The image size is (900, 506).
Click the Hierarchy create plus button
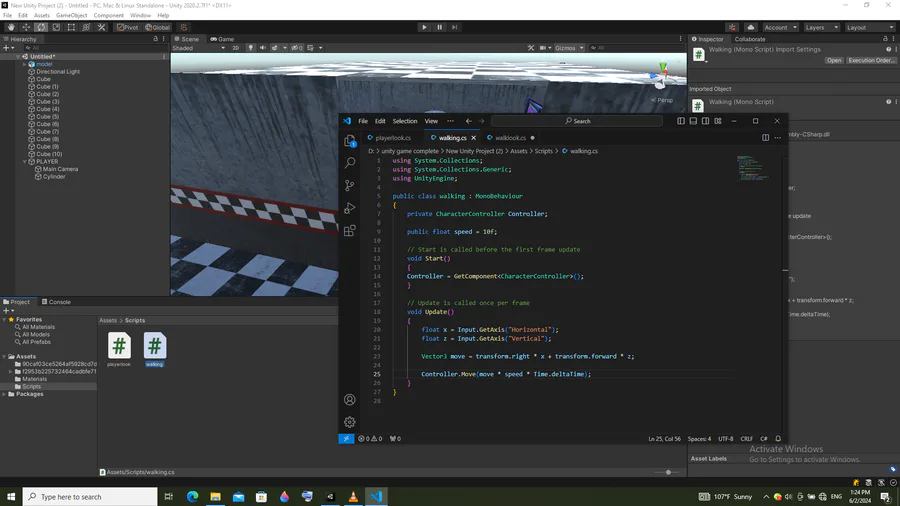point(6,48)
